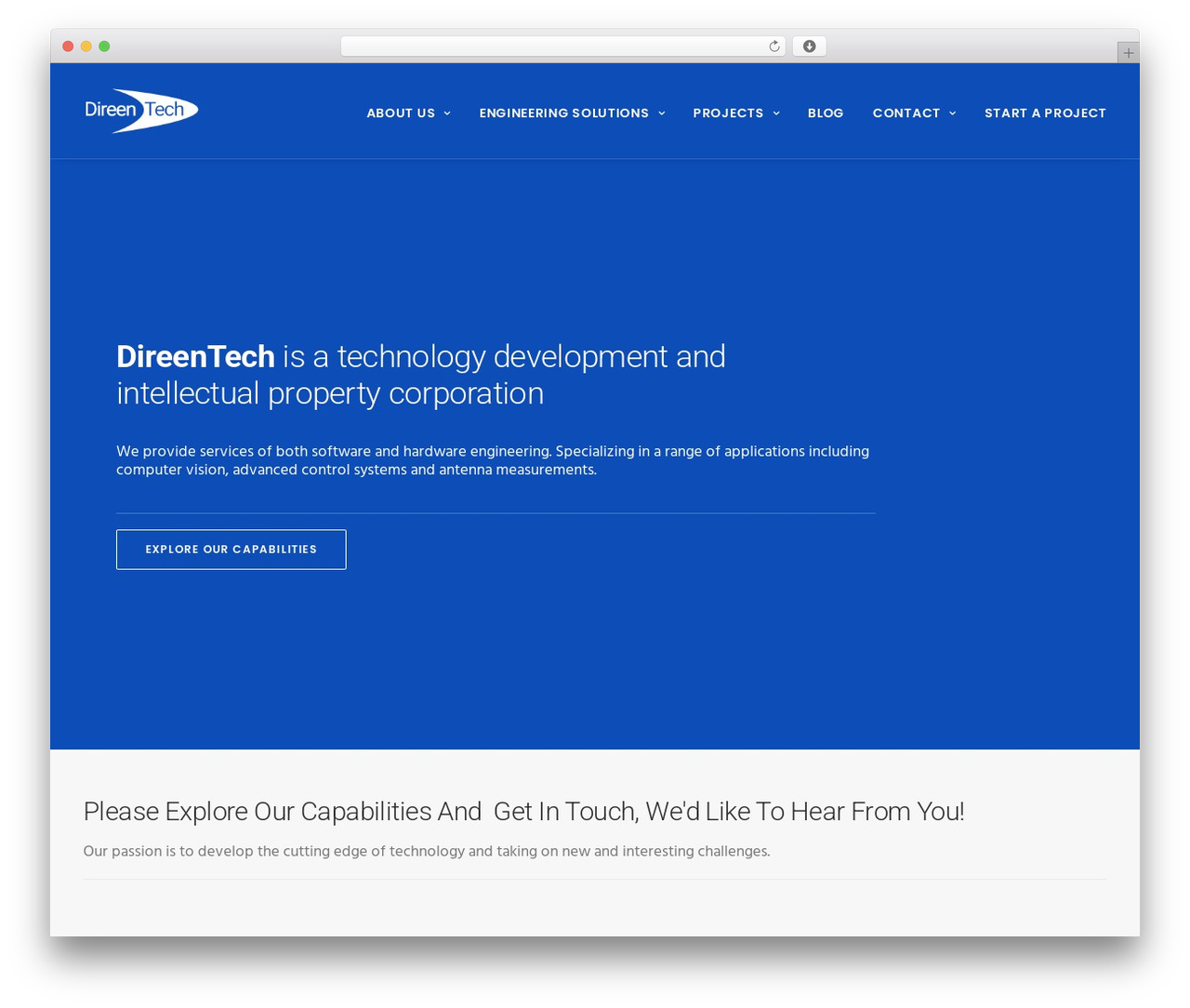This screenshot has height=1008, width=1190.
Task: Expand the Engineering Solutions dropdown chevron
Action: point(662,113)
